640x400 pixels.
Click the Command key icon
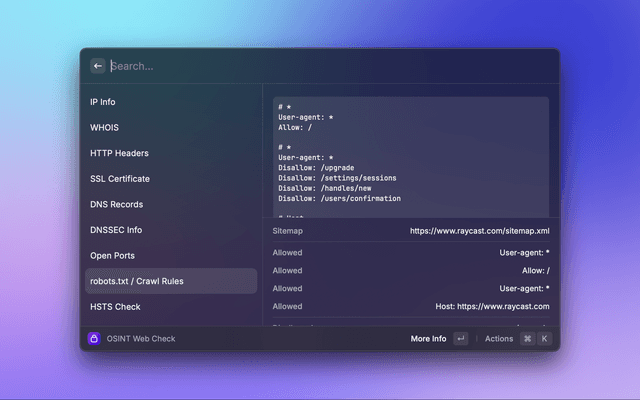[527, 339]
